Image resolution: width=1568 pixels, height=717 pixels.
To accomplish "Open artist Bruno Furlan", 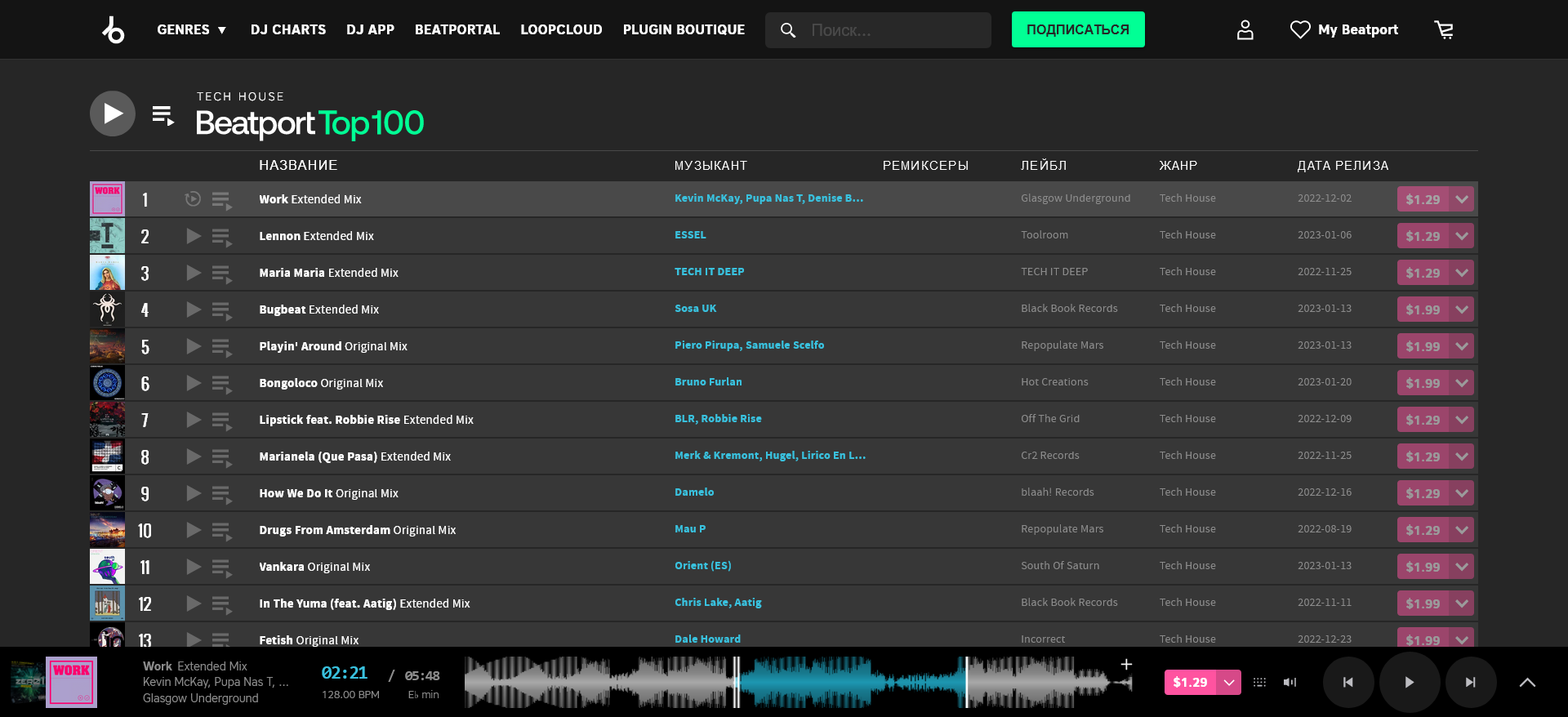I will click(x=708, y=381).
